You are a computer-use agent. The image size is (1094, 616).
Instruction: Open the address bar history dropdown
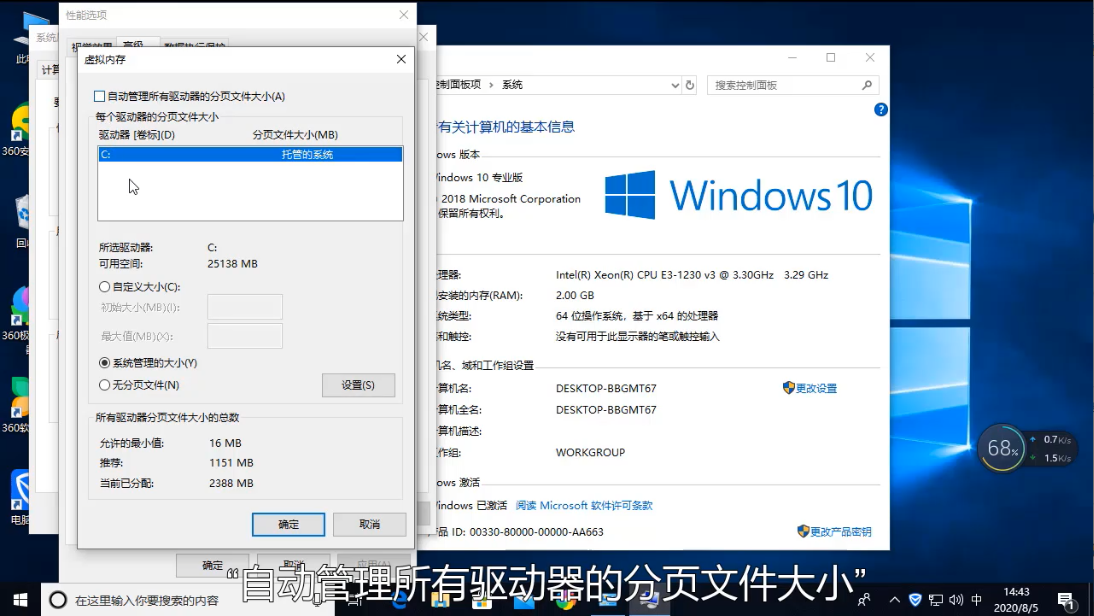675,85
